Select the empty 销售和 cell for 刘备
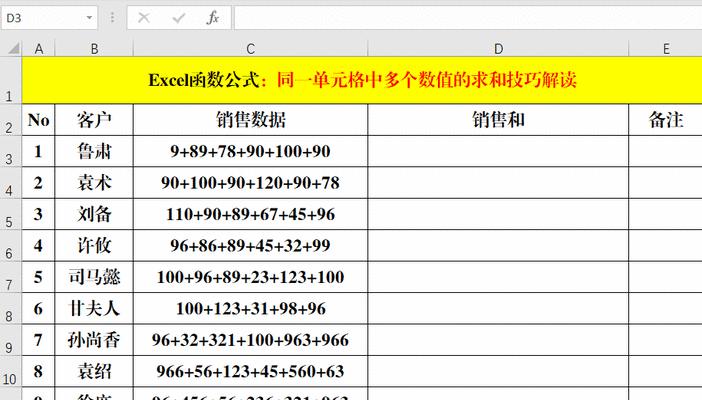This screenshot has height=400, width=702. coord(498,214)
